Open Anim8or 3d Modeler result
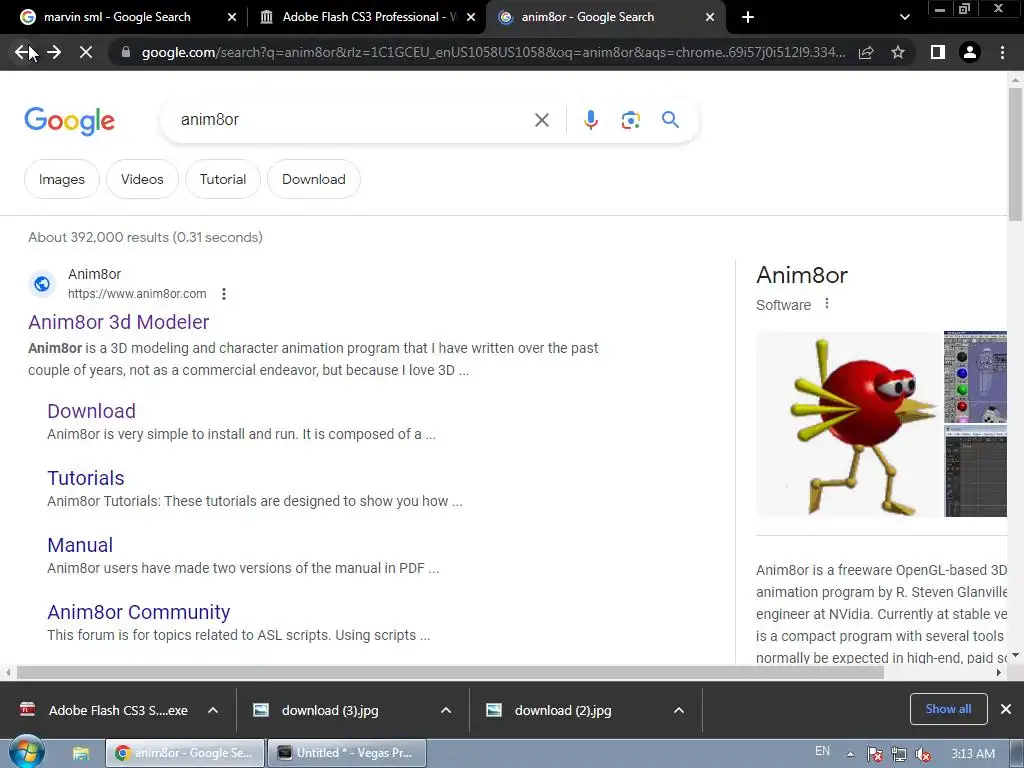Viewport: 1024px width, 768px height. (x=118, y=322)
